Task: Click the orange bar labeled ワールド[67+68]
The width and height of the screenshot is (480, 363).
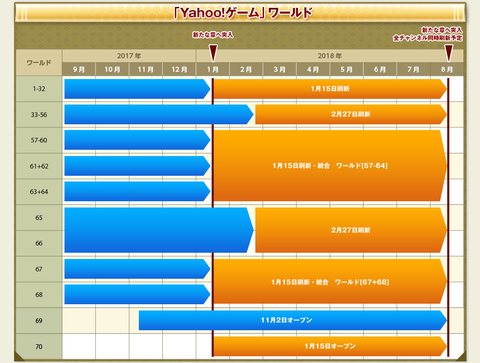Action: click(x=330, y=282)
